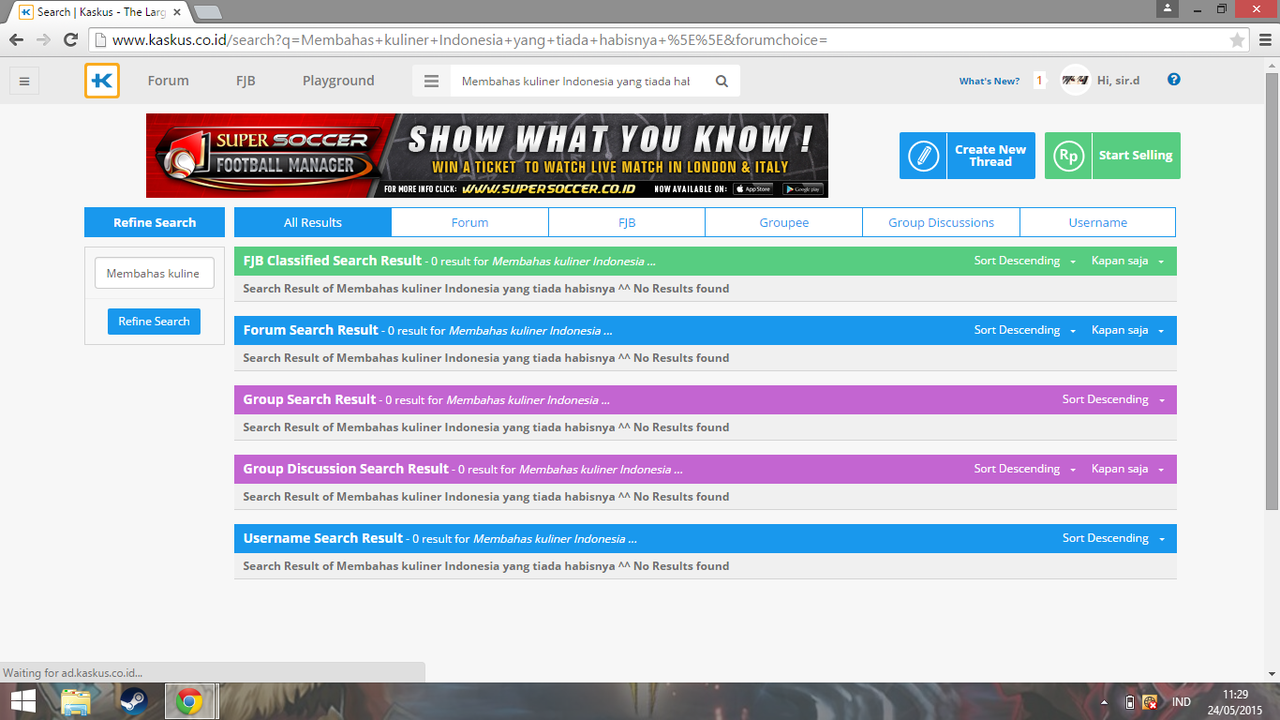Image resolution: width=1280 pixels, height=720 pixels.
Task: Launch Steam from the taskbar
Action: (x=134, y=701)
